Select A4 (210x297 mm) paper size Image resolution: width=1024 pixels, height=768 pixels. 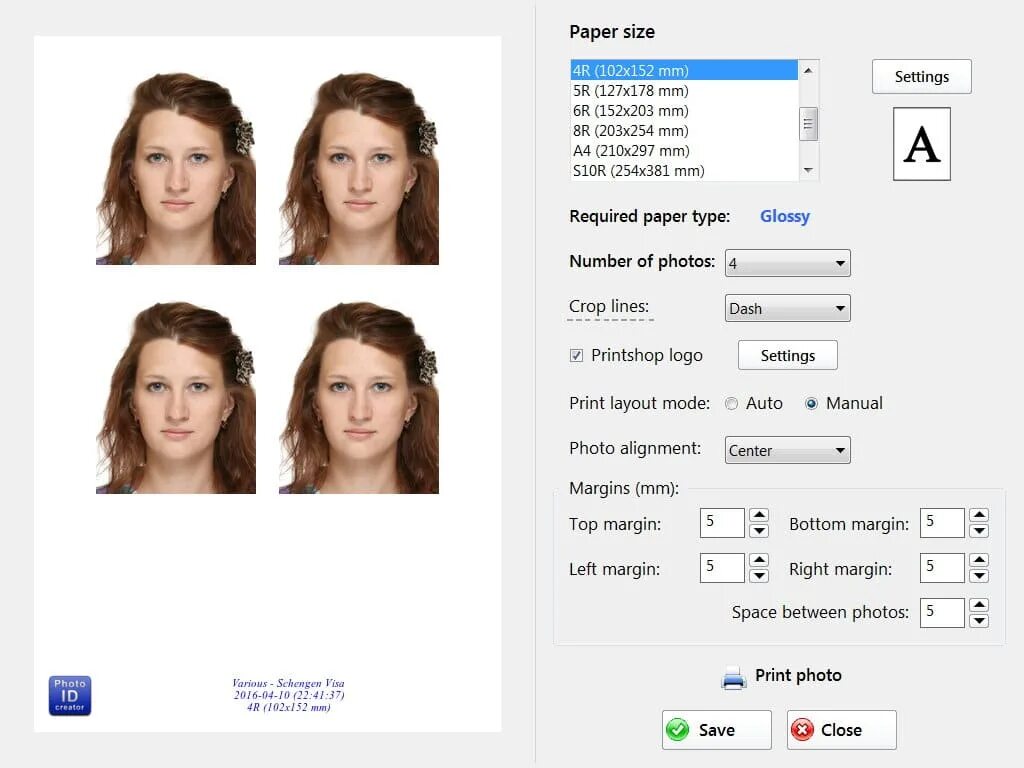point(684,151)
